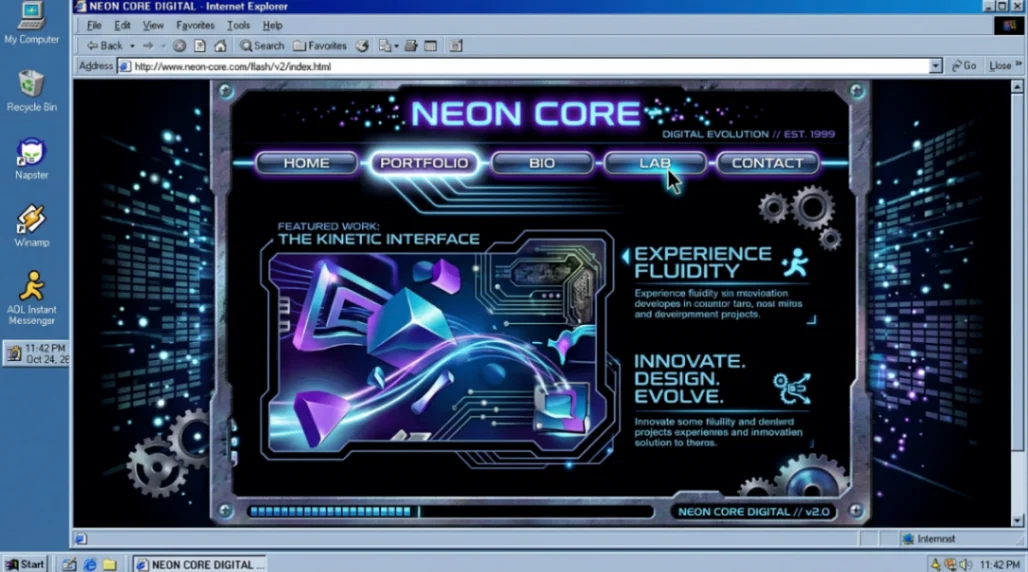
Task: Open the Windows Start button
Action: [25, 564]
